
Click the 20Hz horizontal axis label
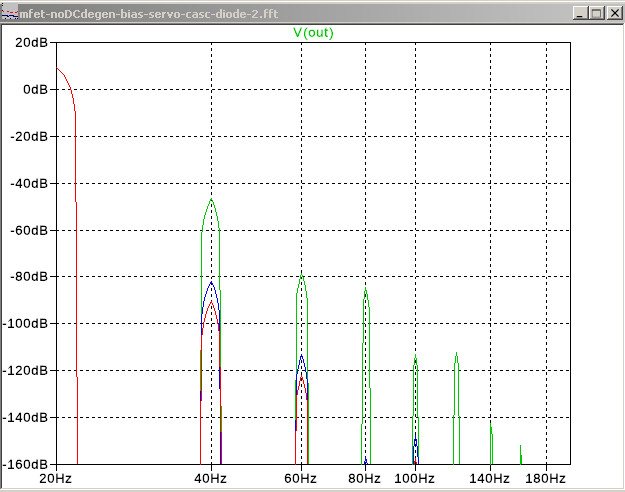pos(55,478)
